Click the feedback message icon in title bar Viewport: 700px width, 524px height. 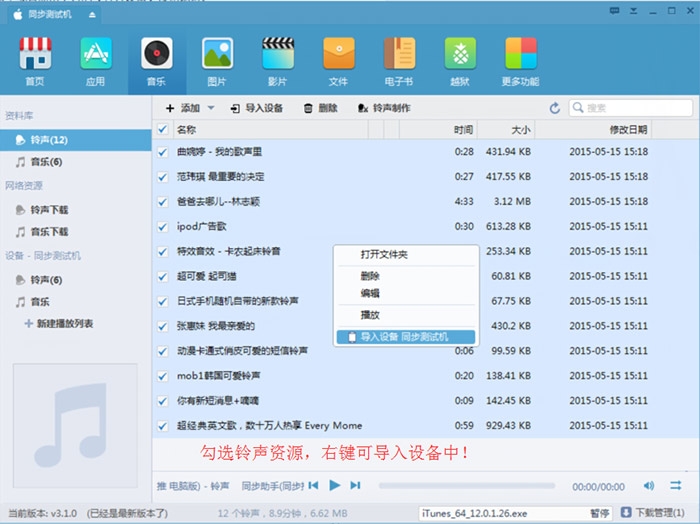[x=614, y=11]
